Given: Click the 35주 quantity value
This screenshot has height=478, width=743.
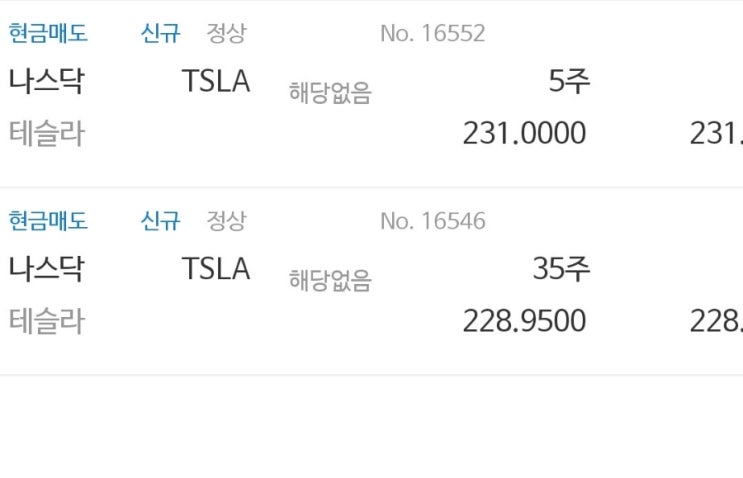Looking at the screenshot, I should tap(562, 269).
